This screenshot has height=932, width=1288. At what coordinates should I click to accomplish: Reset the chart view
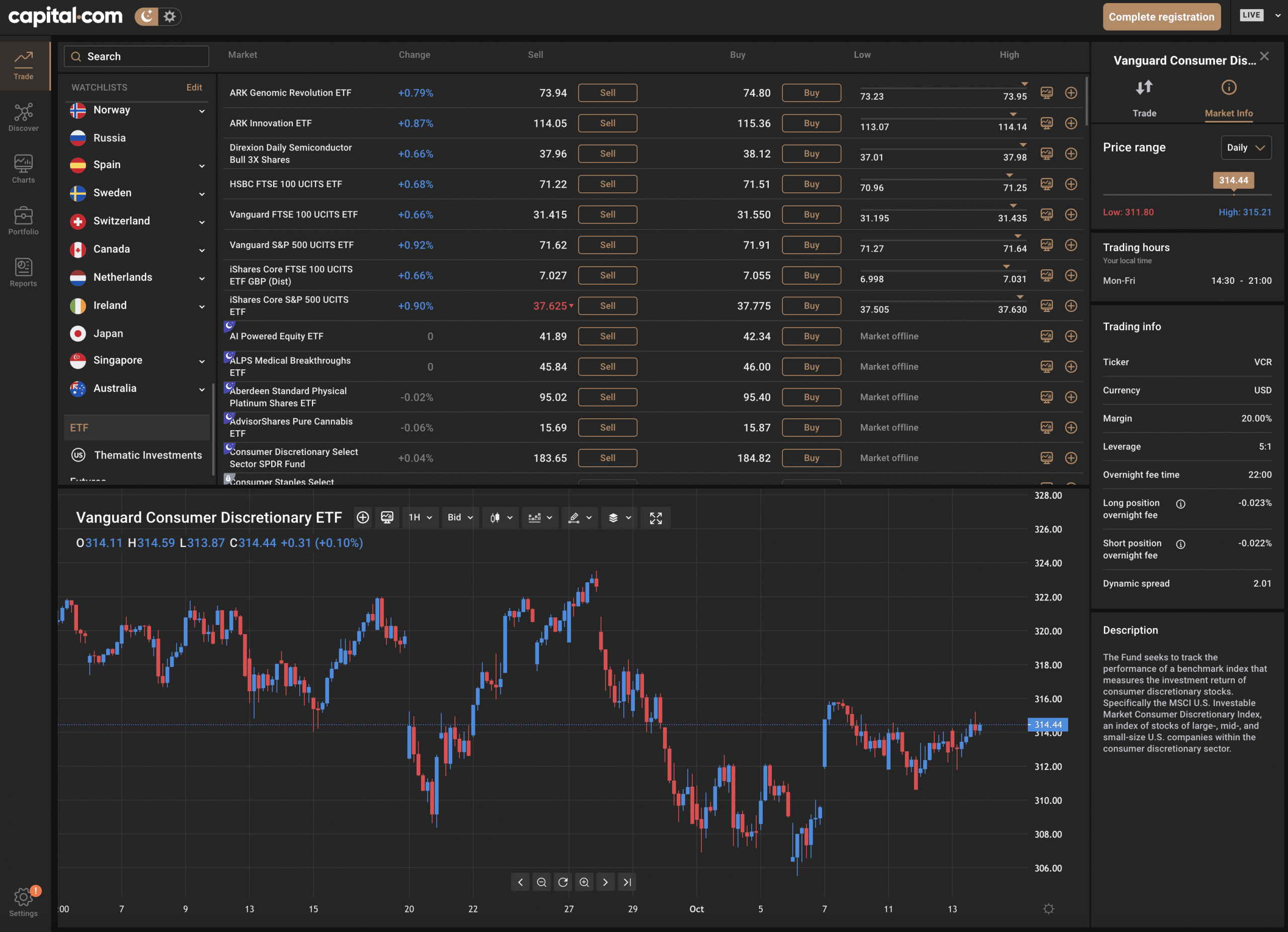563,882
